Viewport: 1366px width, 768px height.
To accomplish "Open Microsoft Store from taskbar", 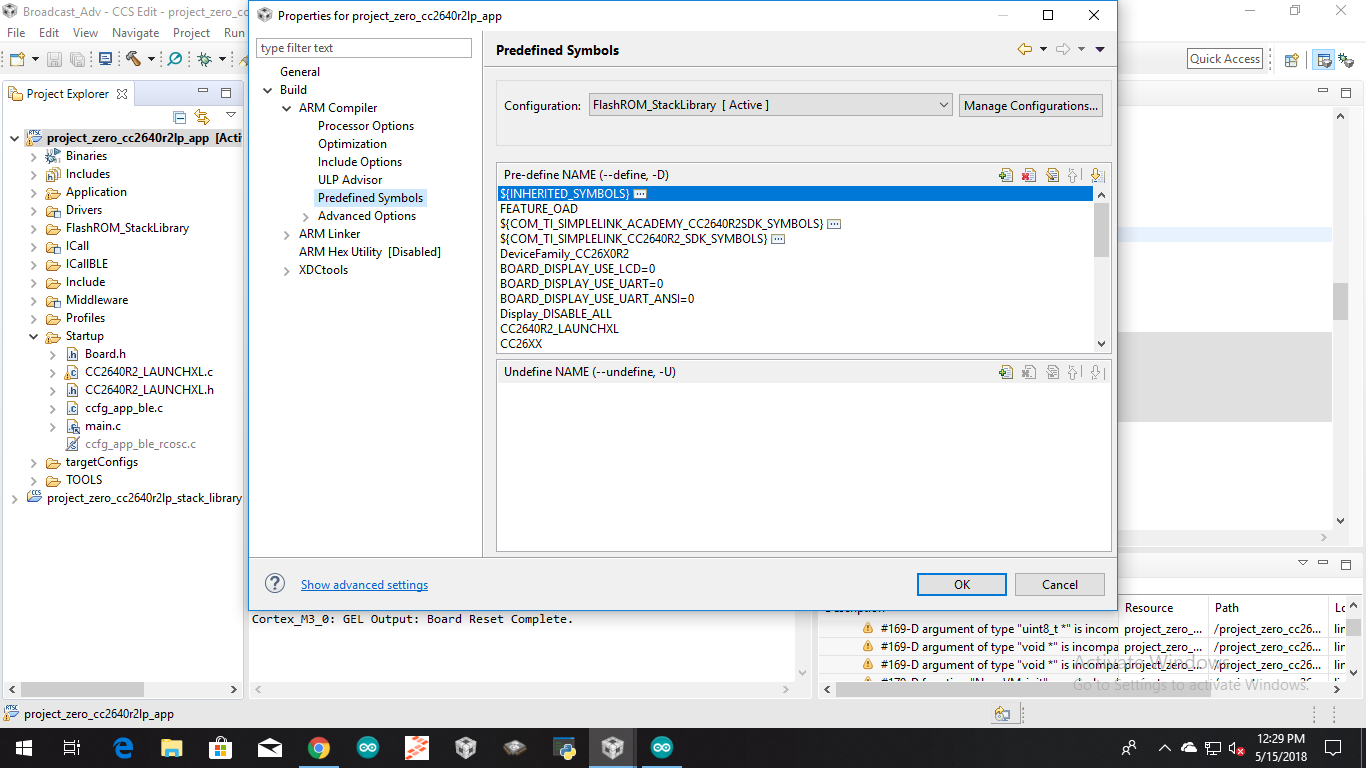I will point(221,747).
